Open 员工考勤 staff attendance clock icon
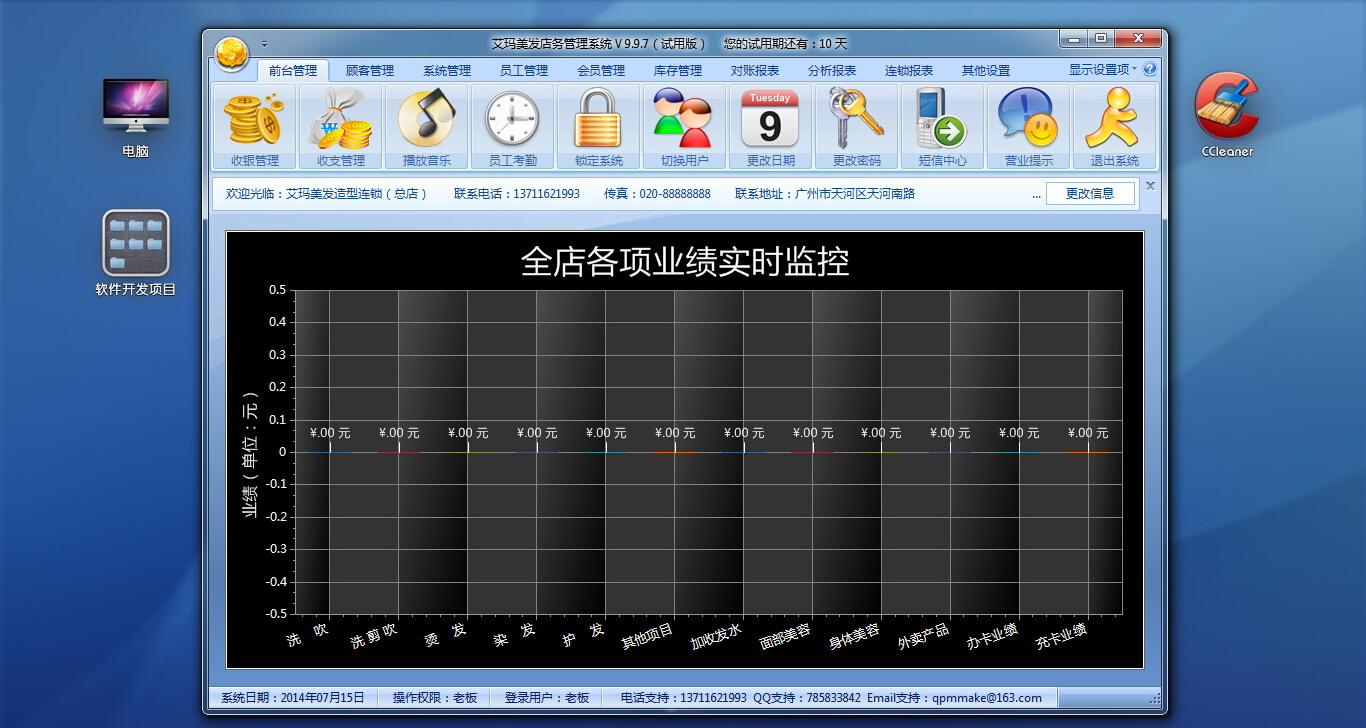The image size is (1366, 728). click(511, 124)
